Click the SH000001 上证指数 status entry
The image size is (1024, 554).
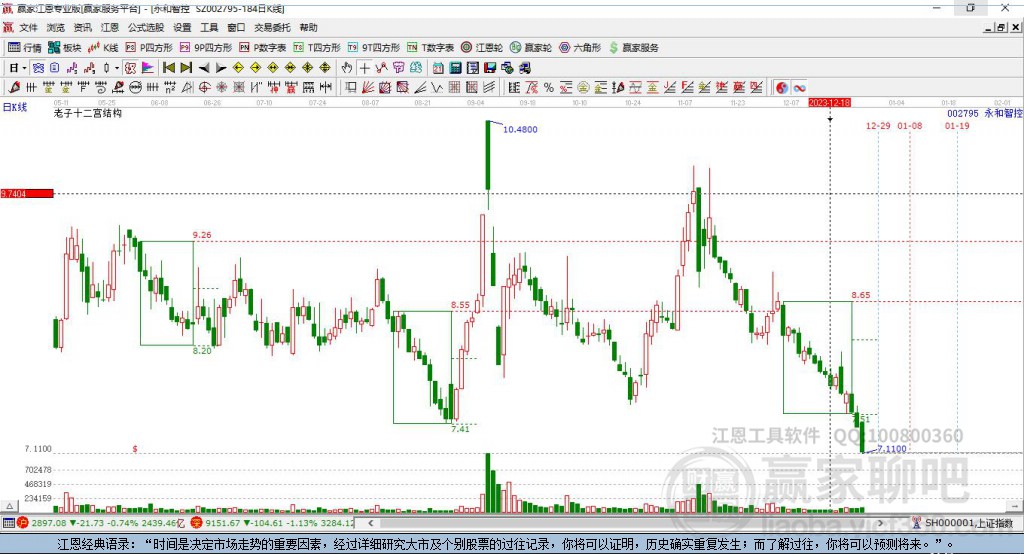coord(968,523)
